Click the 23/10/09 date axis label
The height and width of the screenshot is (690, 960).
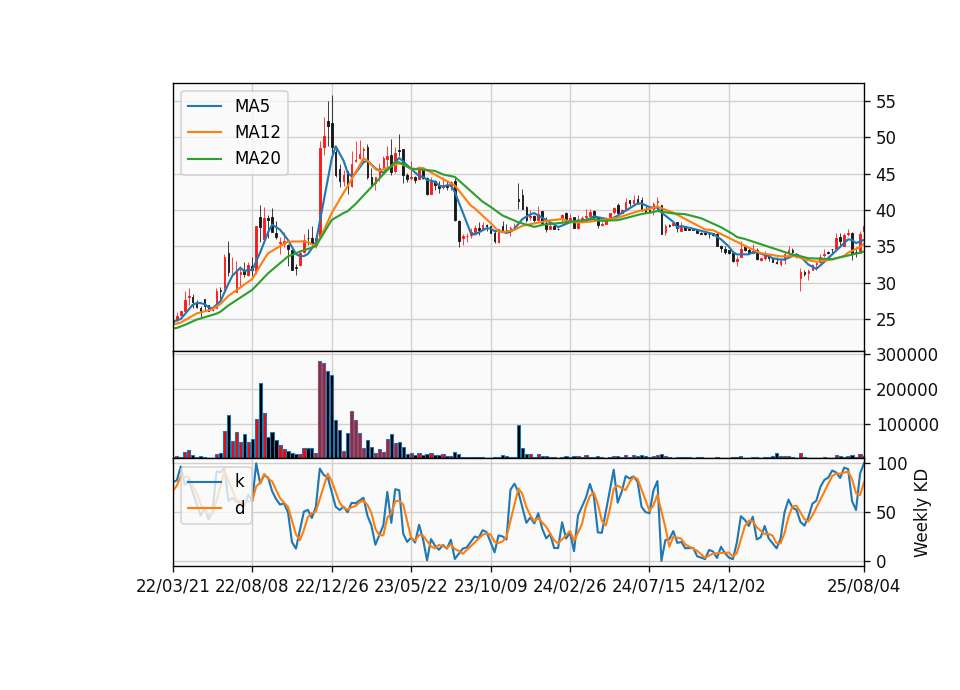point(490,586)
